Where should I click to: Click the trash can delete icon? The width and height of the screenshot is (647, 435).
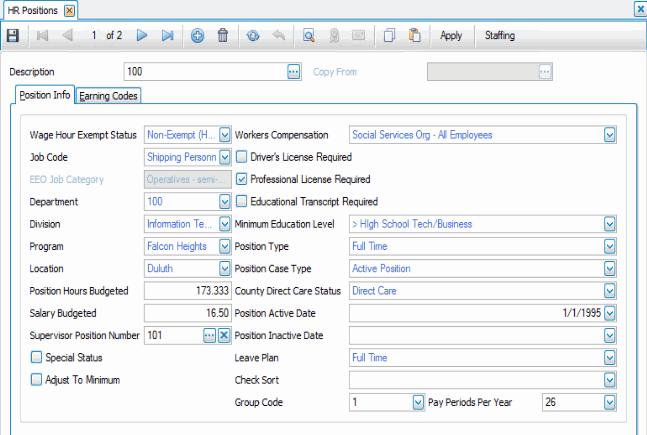point(223,36)
